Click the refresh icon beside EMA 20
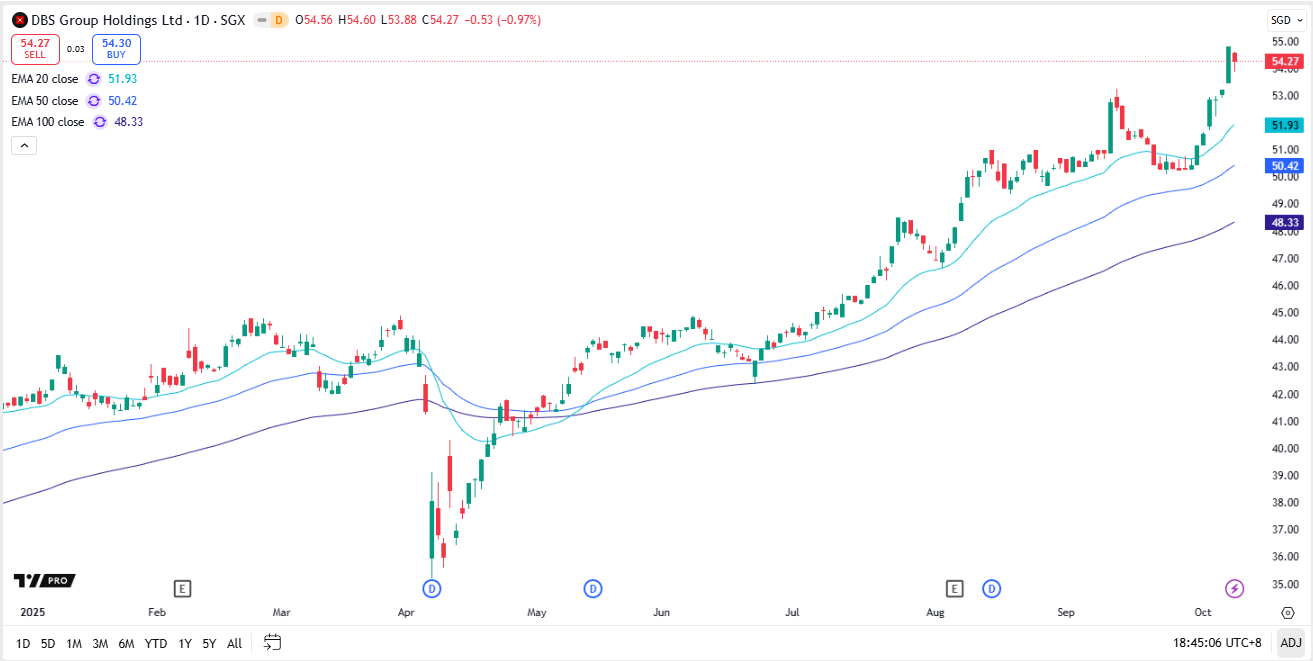The image size is (1313, 661). pyautogui.click(x=94, y=78)
